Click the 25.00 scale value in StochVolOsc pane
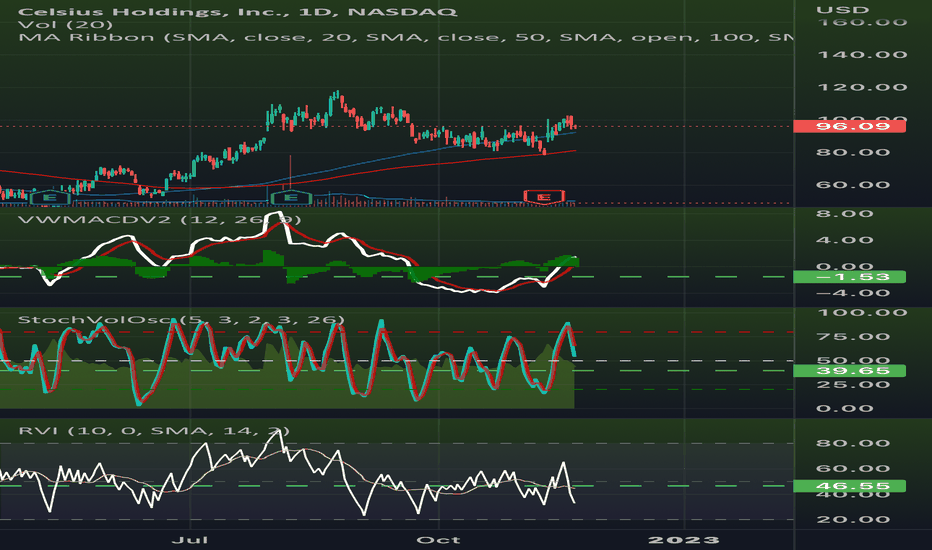 (852, 385)
